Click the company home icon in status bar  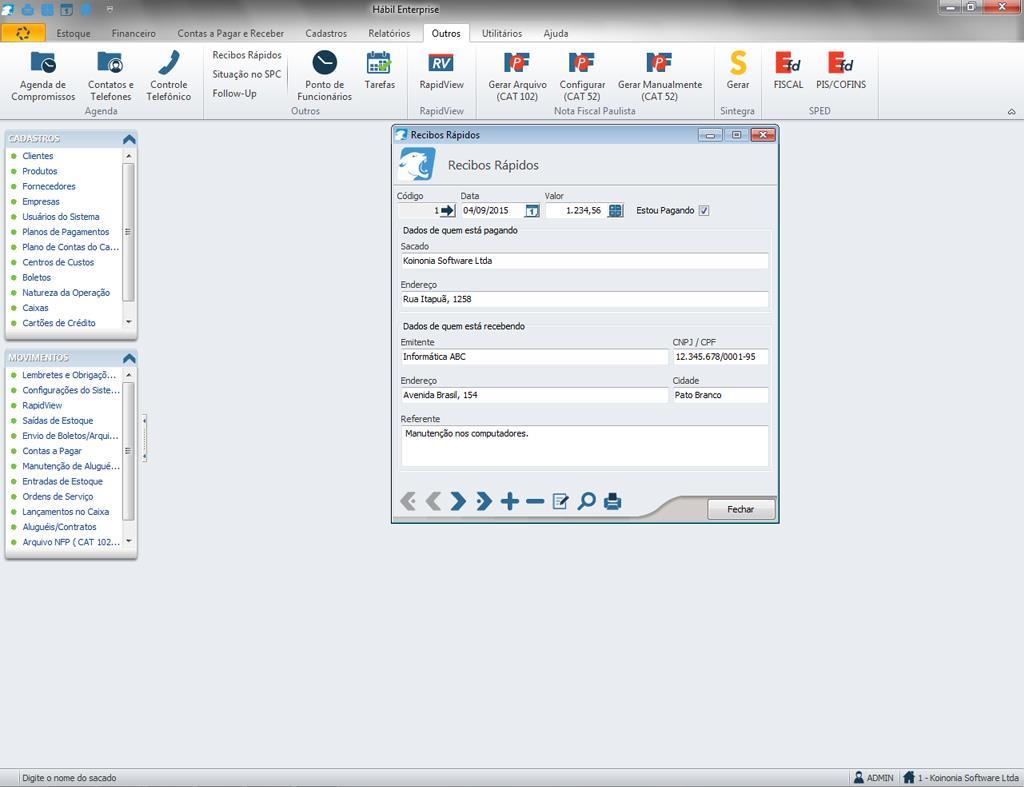coord(908,777)
